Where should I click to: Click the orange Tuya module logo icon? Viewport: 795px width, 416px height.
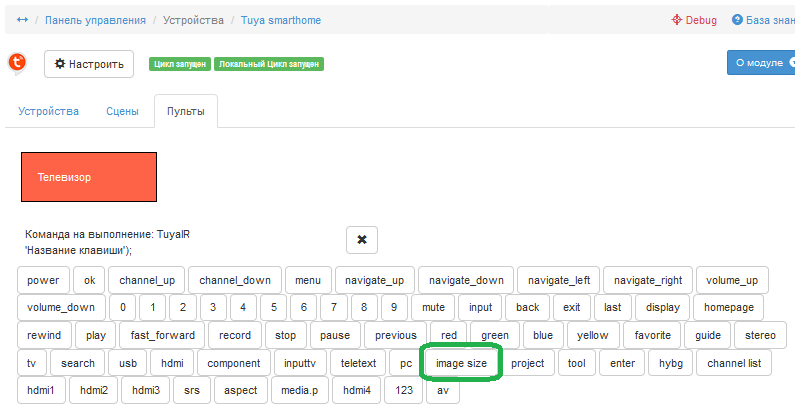(x=17, y=63)
